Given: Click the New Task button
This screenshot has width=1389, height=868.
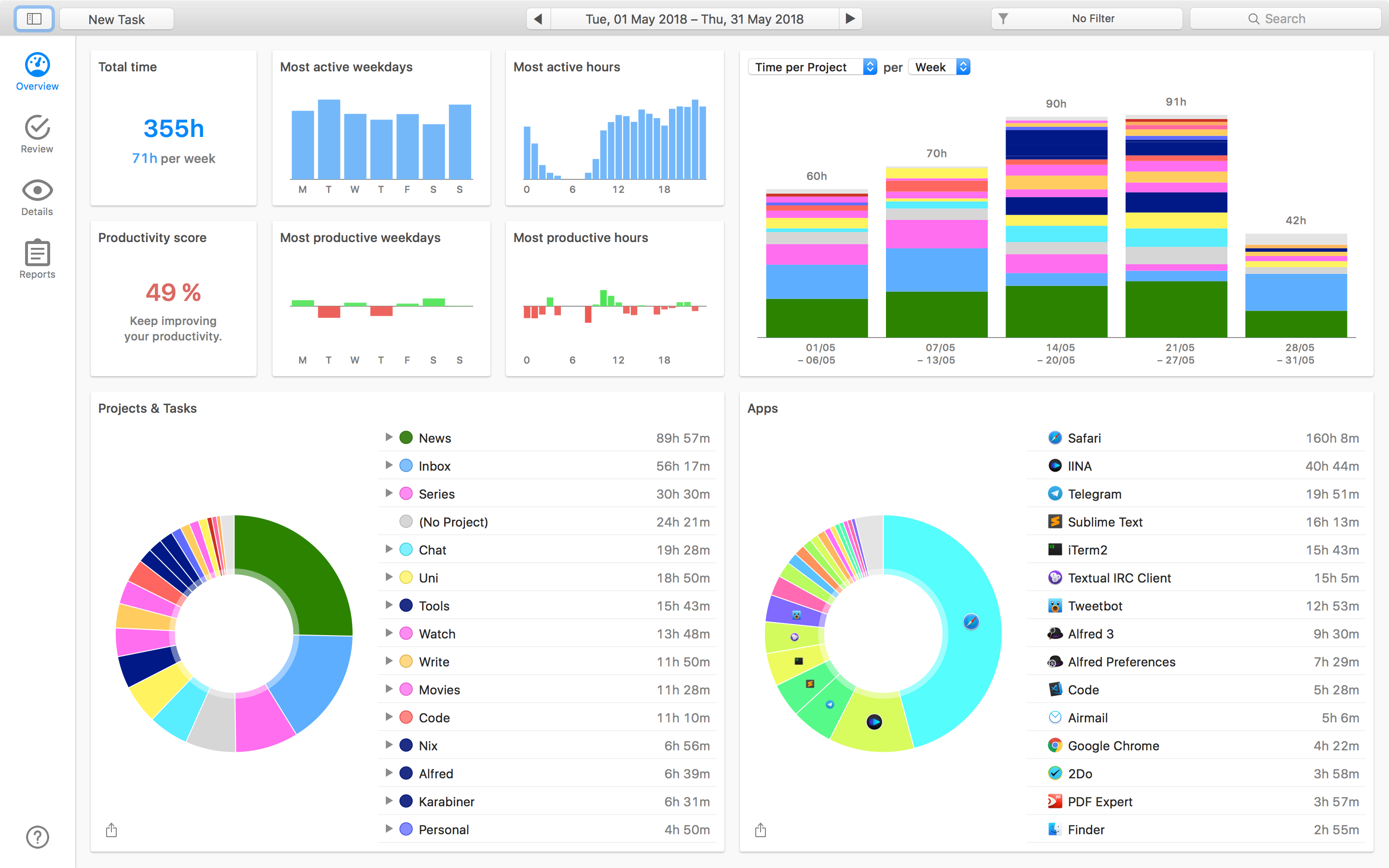Looking at the screenshot, I should pos(117,19).
